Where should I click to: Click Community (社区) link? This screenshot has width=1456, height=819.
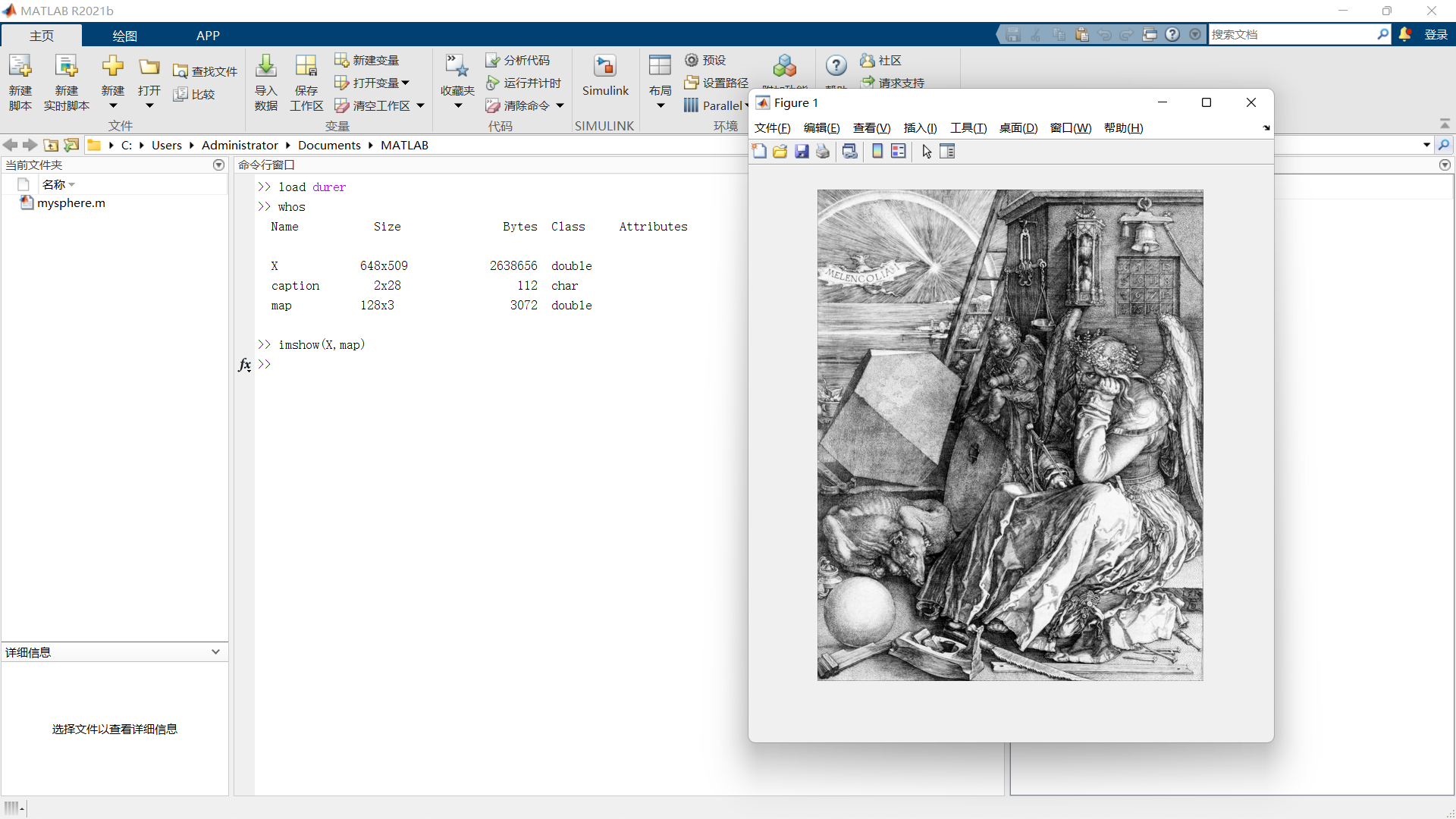coord(880,60)
